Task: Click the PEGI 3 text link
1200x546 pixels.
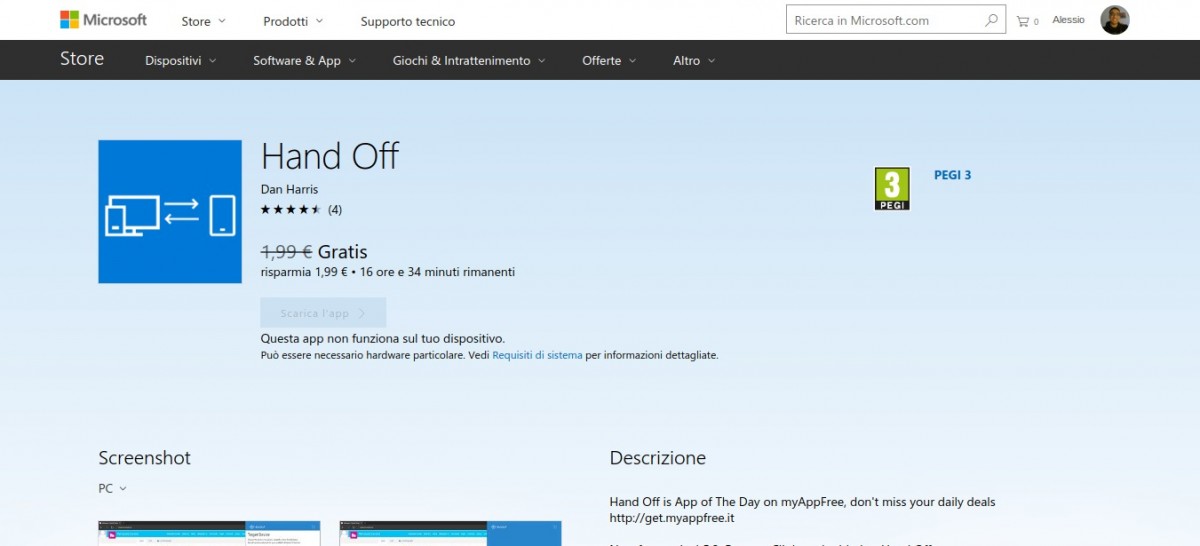Action: point(953,175)
